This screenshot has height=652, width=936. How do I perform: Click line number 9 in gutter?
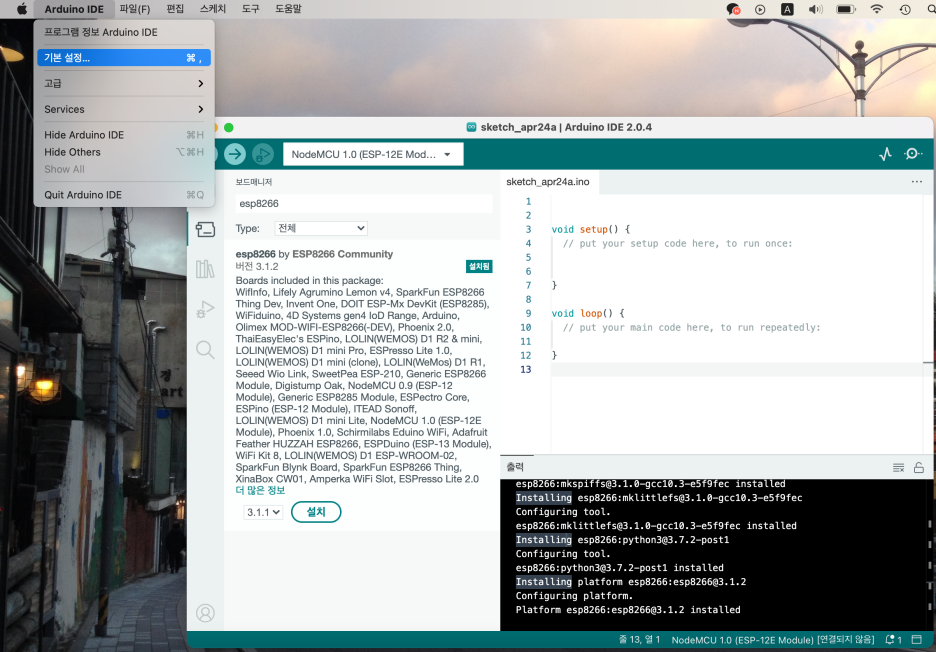[528, 313]
